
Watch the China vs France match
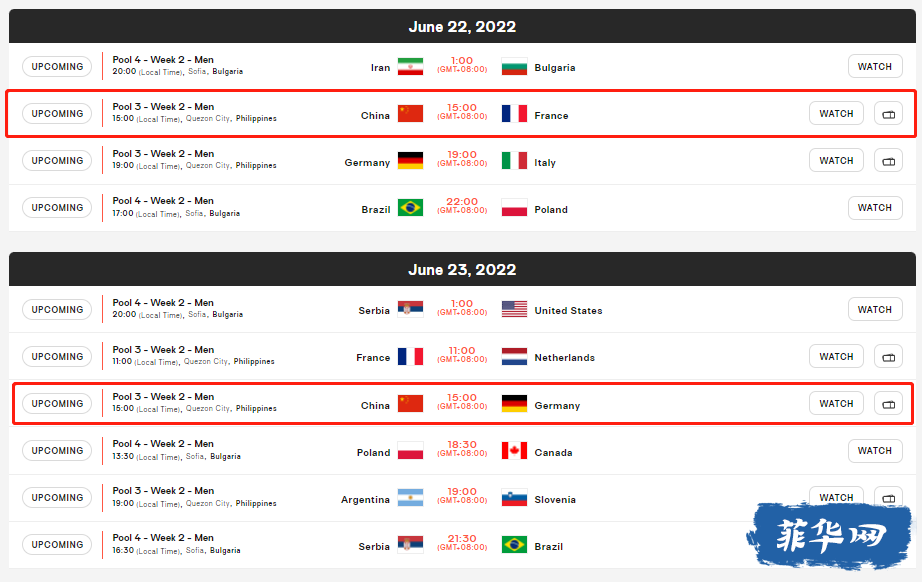click(836, 113)
